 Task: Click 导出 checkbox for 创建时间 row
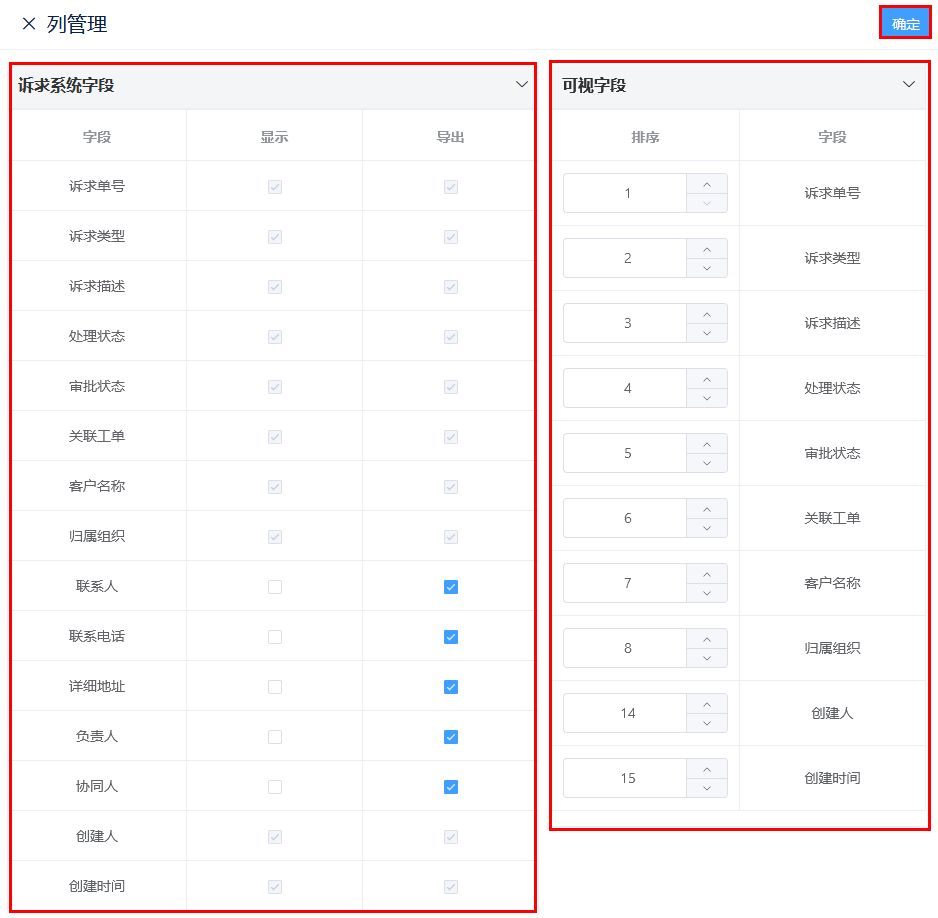click(451, 886)
